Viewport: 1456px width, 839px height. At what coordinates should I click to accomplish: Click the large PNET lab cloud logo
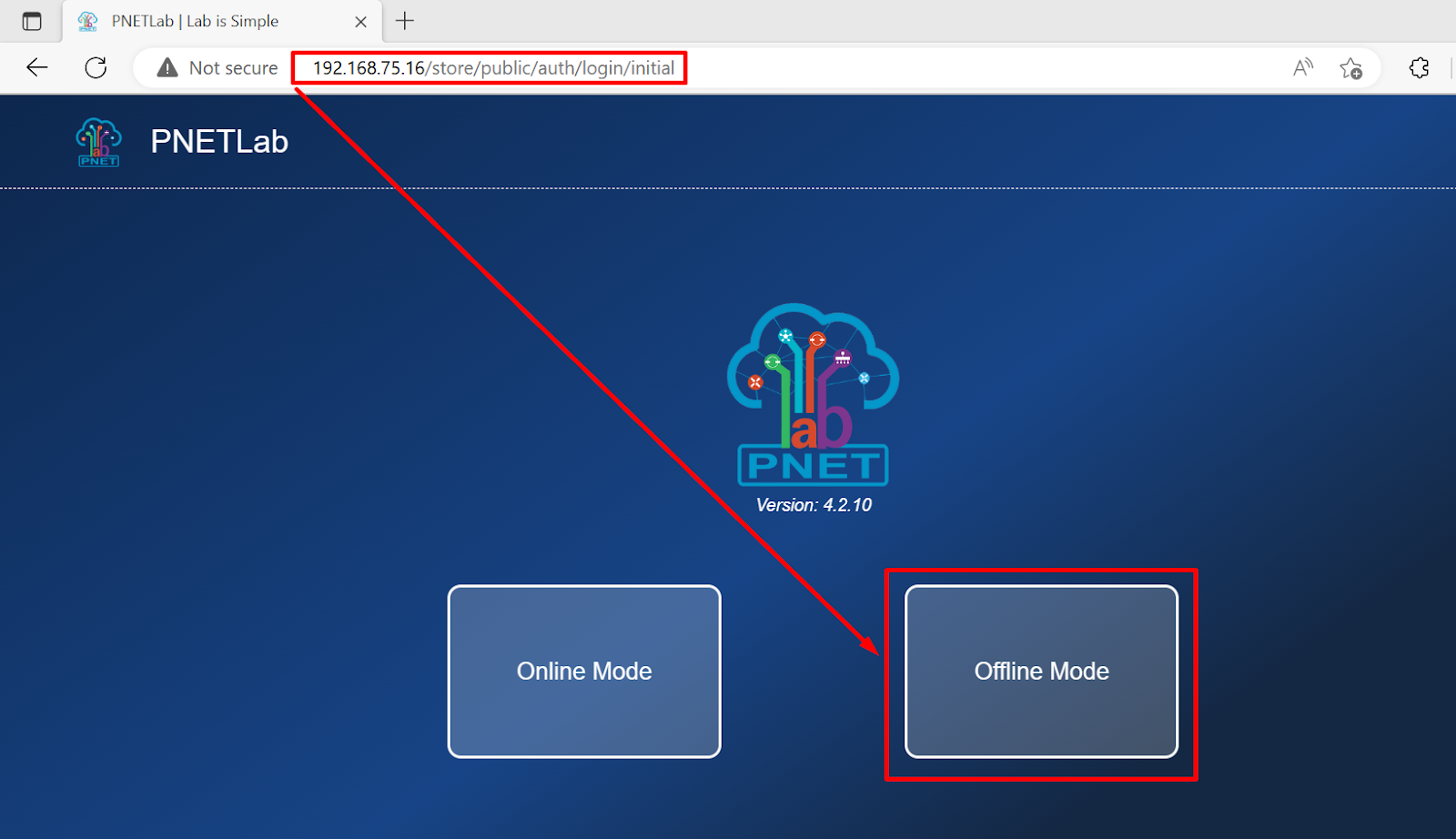(813, 394)
